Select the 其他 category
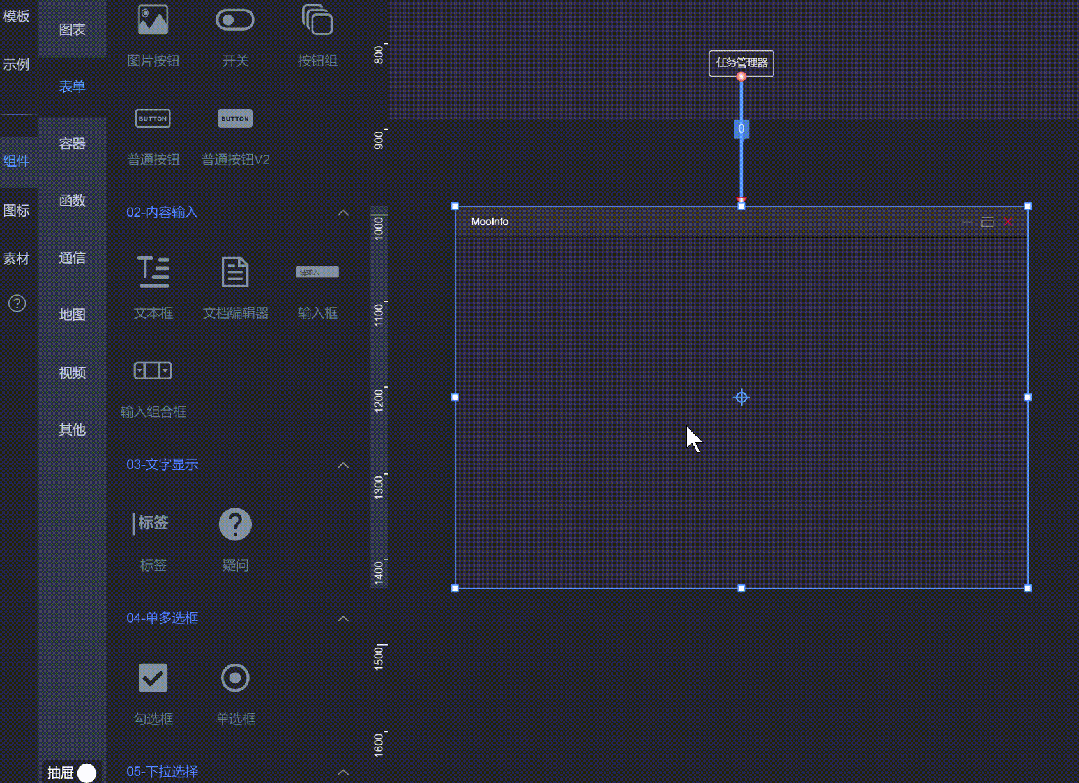1079x783 pixels. coord(72,429)
